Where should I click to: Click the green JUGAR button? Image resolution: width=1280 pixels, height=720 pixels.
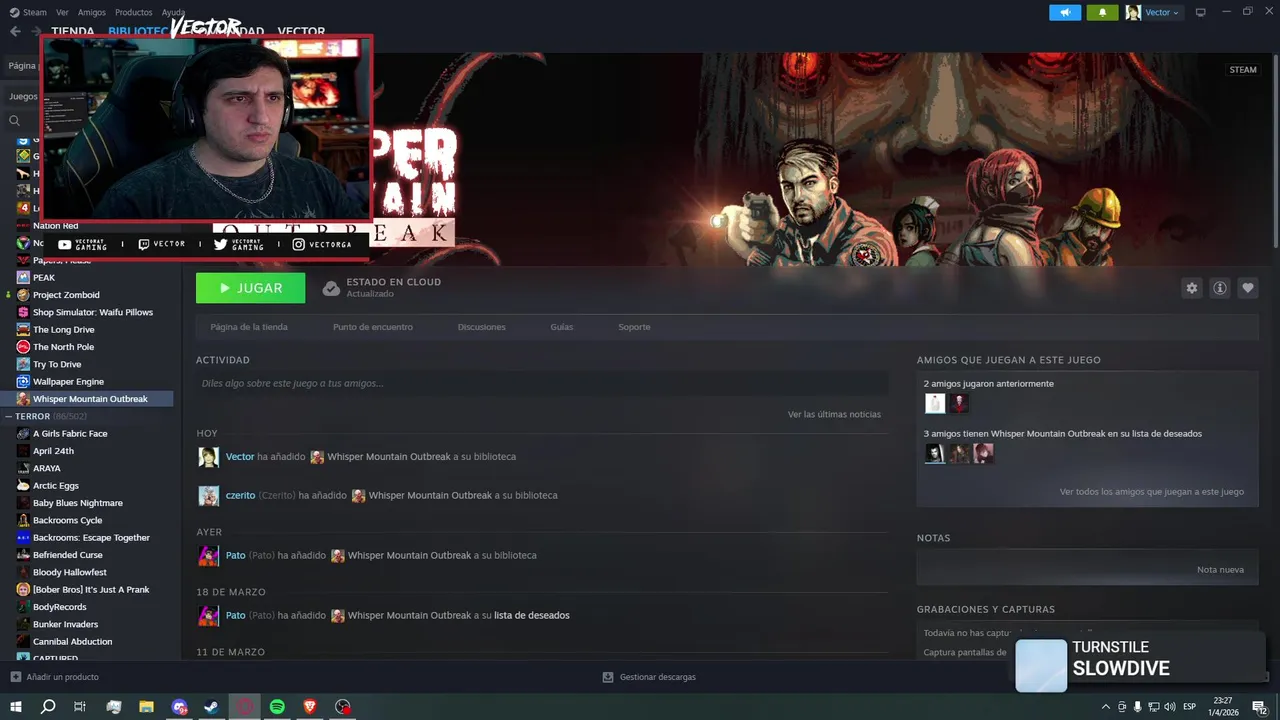(251, 288)
